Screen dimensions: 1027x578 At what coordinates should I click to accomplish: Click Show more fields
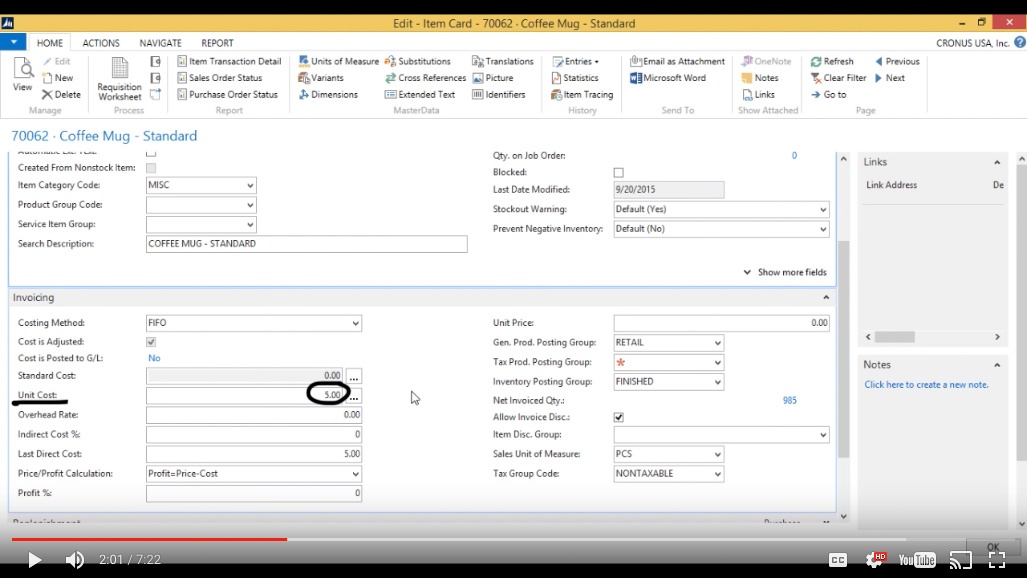tap(785, 272)
